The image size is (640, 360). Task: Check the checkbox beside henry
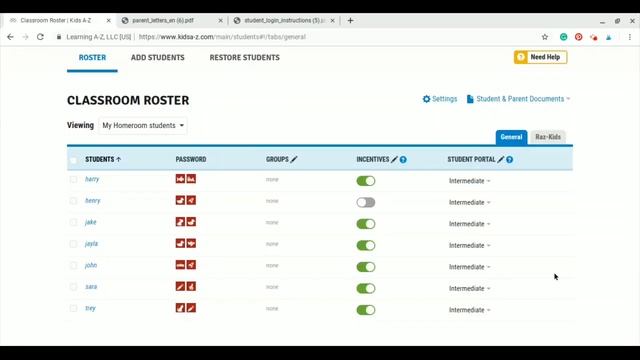[x=73, y=201]
